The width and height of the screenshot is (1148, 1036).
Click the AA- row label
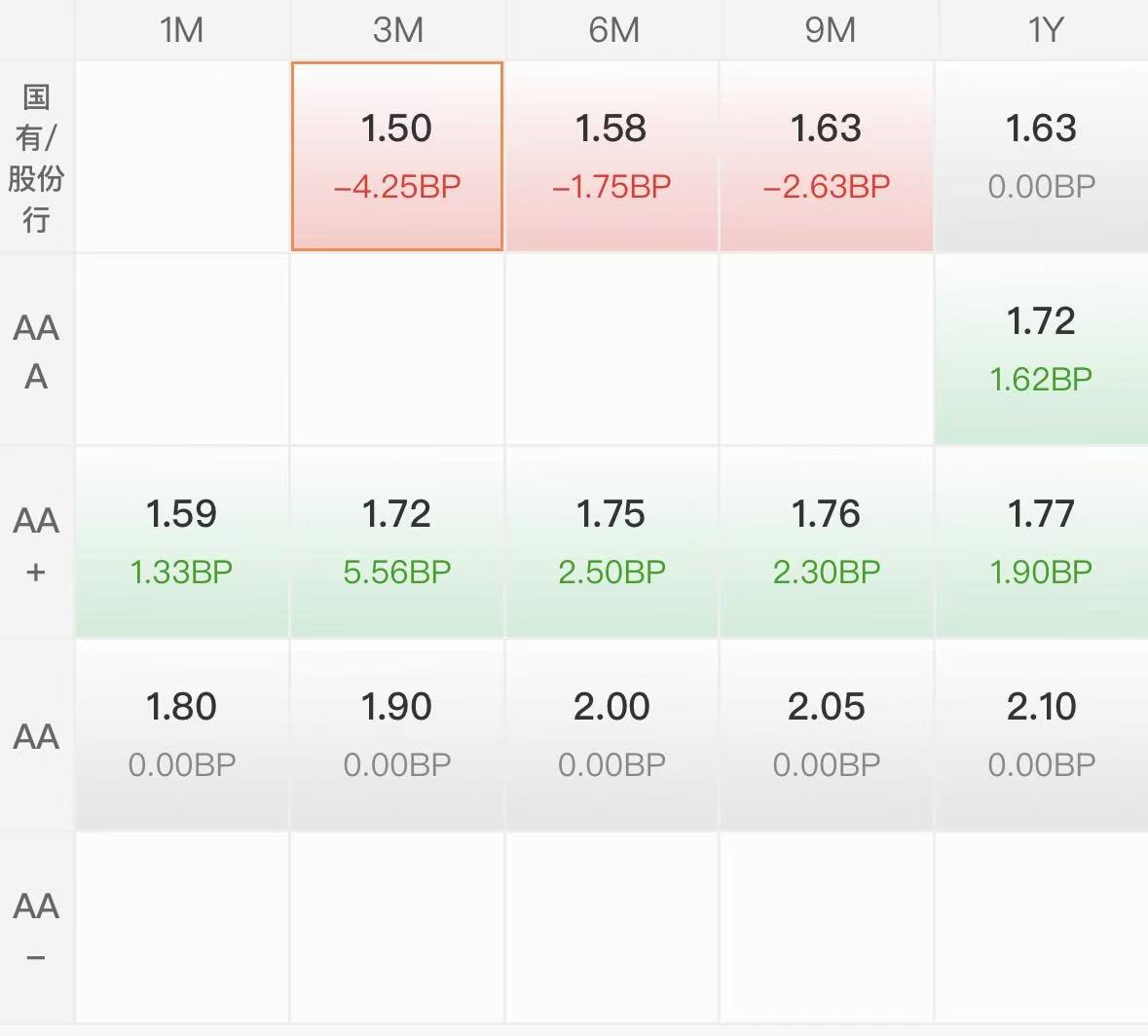click(x=36, y=929)
